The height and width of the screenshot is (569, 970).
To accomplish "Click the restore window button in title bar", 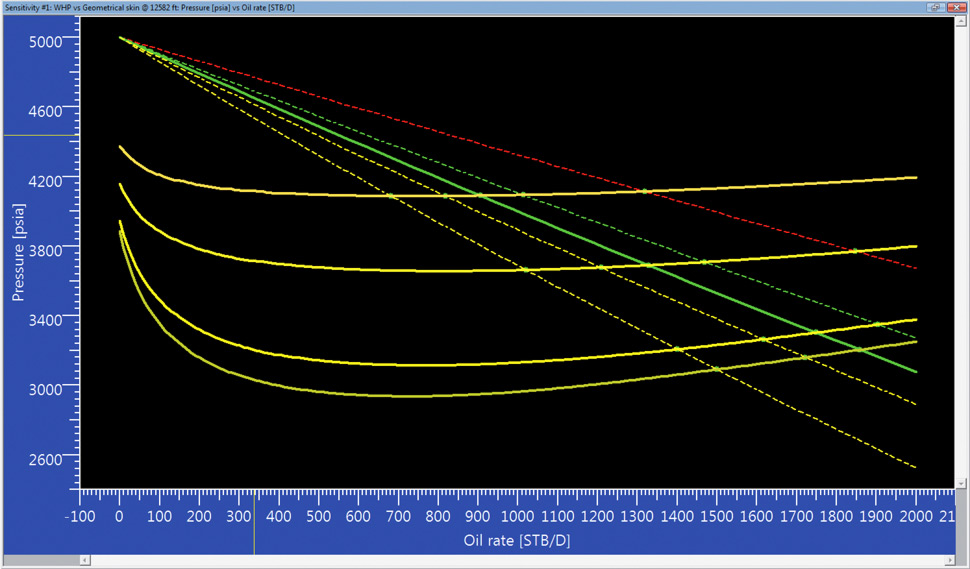I will 935,7.
